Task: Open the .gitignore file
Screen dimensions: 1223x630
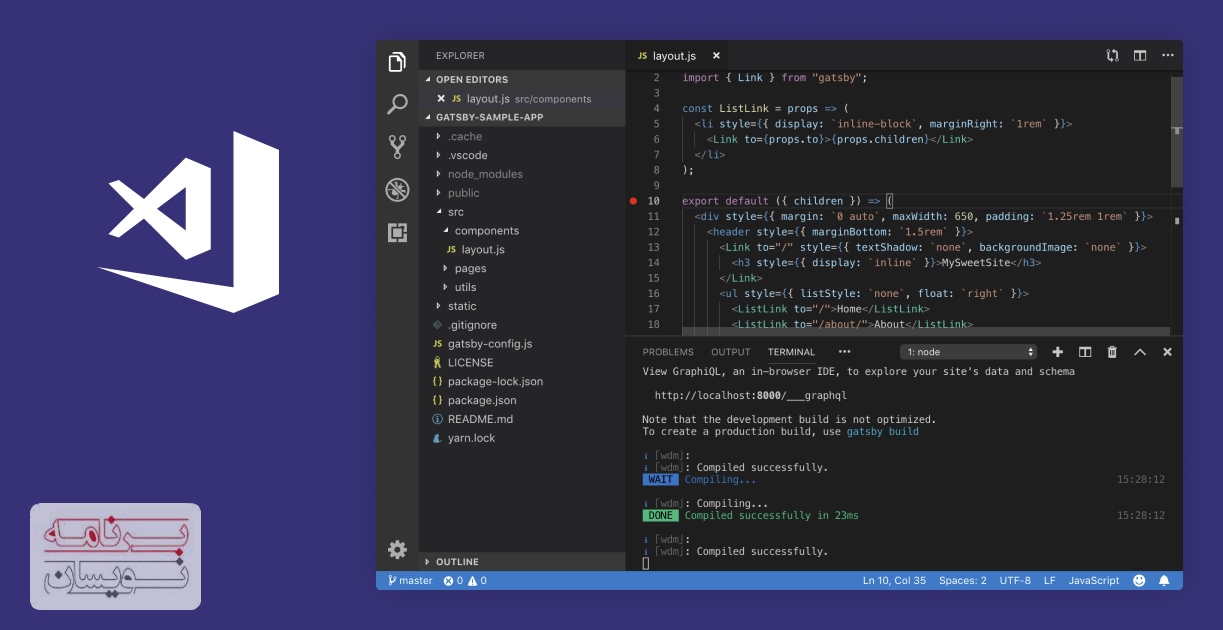Action: [522, 325]
